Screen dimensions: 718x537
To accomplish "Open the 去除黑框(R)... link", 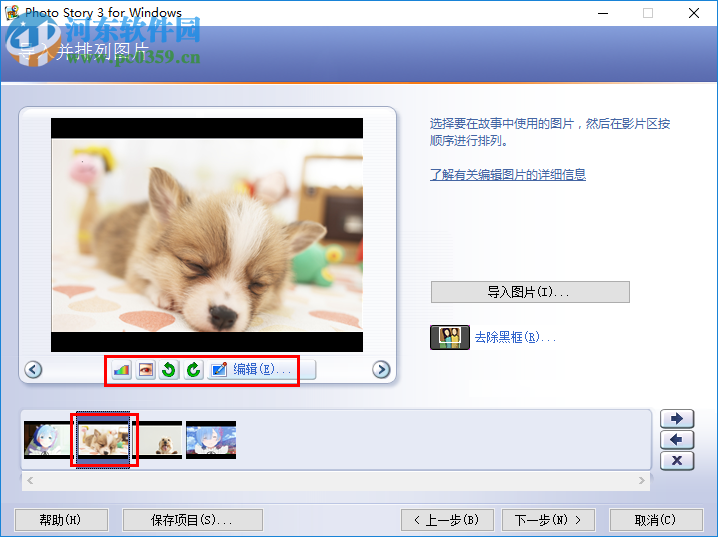I will [x=515, y=337].
